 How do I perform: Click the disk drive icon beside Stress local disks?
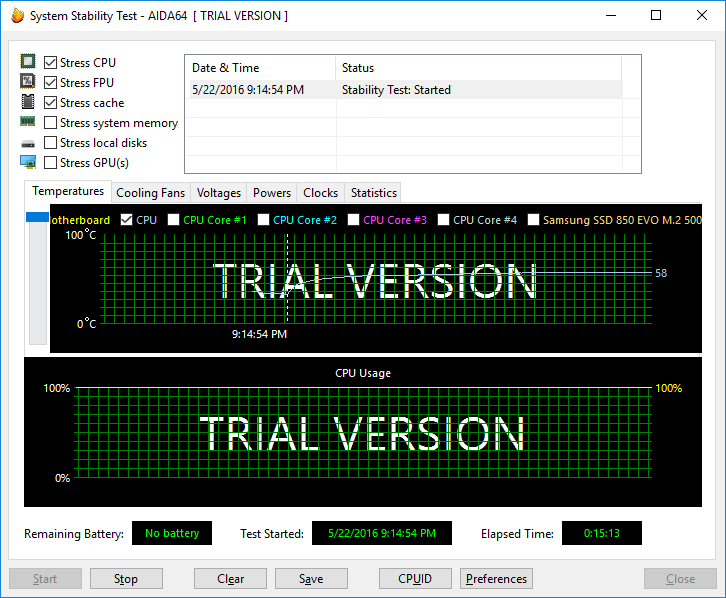coord(28,143)
